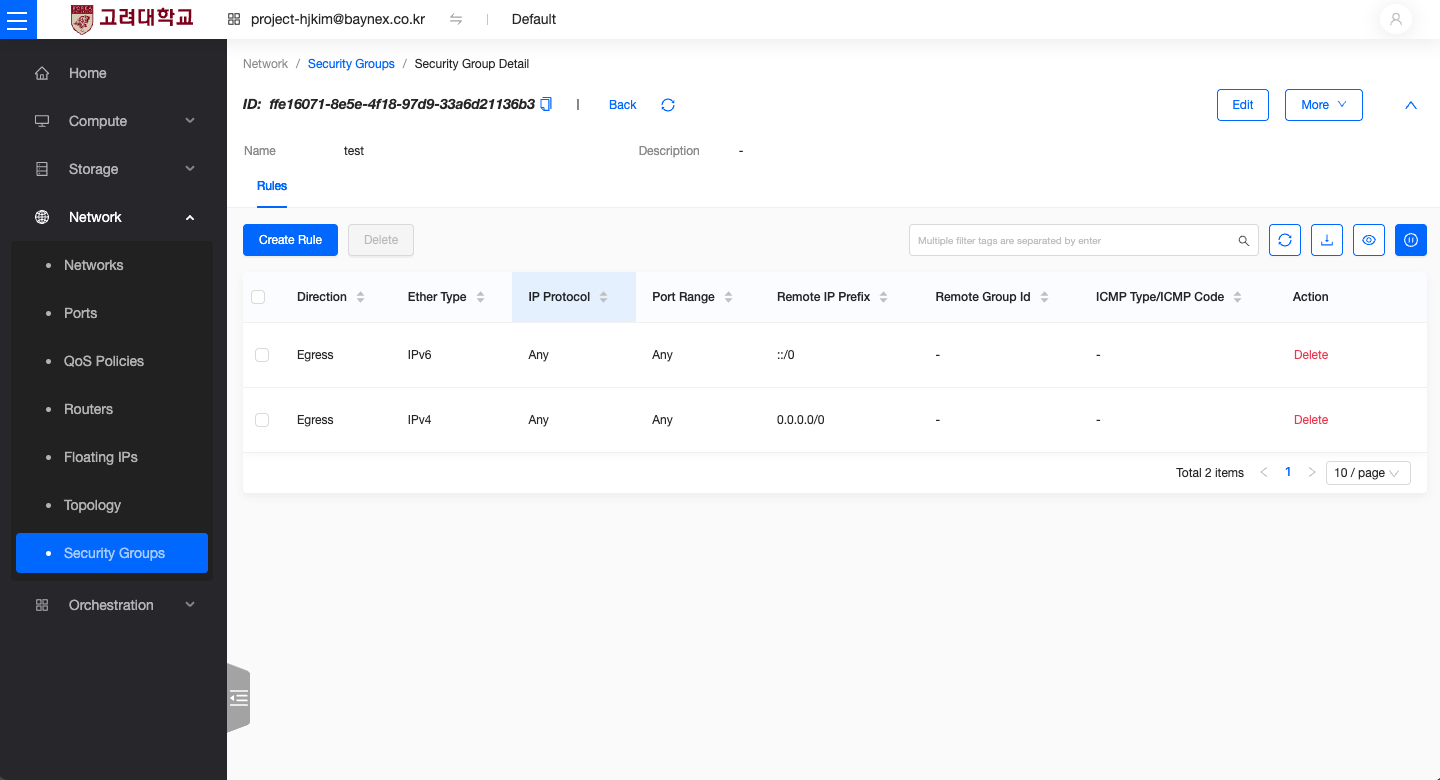The image size is (1440, 780).
Task: Click the Default domain label
Action: (534, 19)
